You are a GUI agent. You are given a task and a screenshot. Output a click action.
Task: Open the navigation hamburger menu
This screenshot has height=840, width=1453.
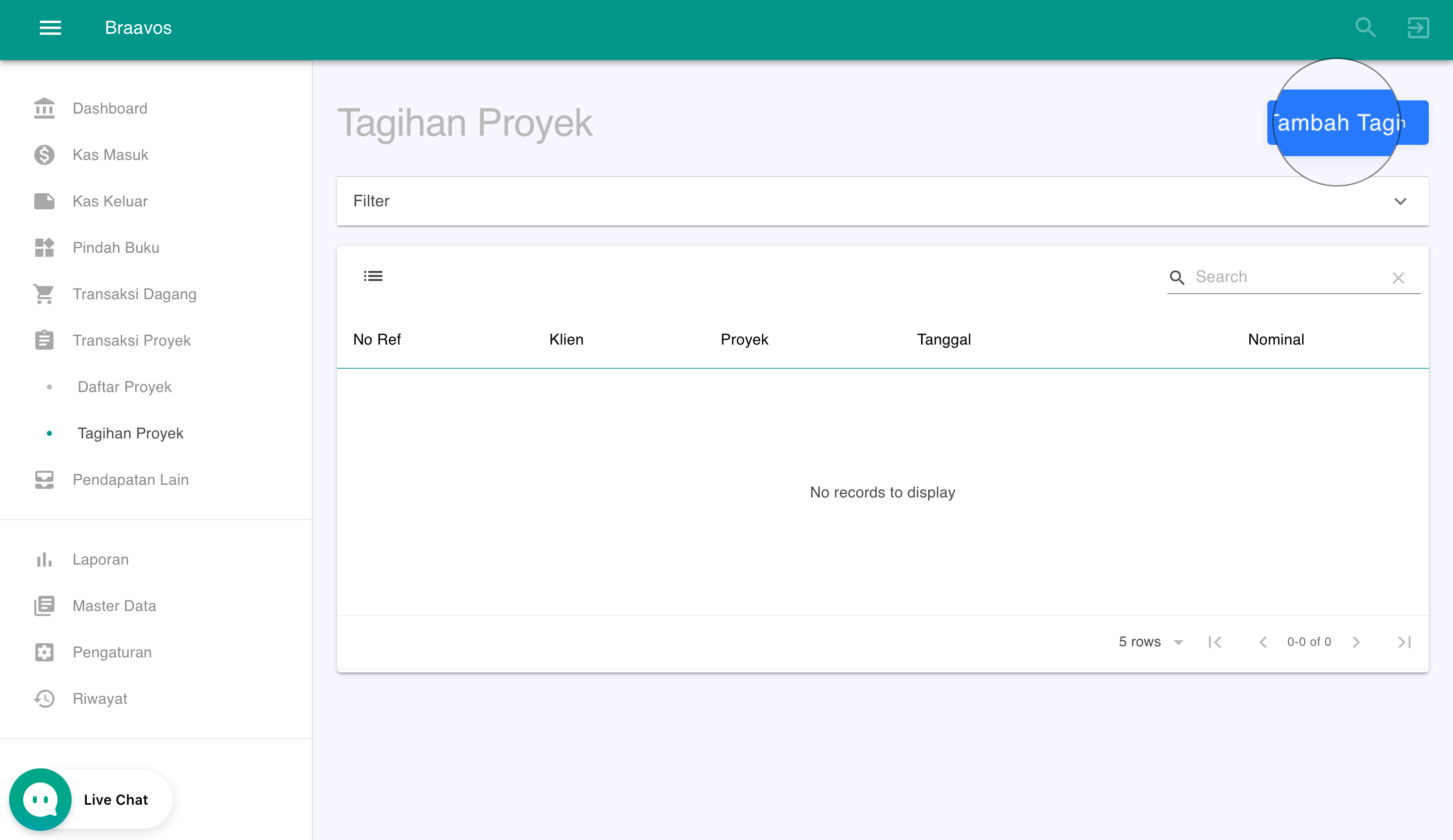(x=49, y=28)
